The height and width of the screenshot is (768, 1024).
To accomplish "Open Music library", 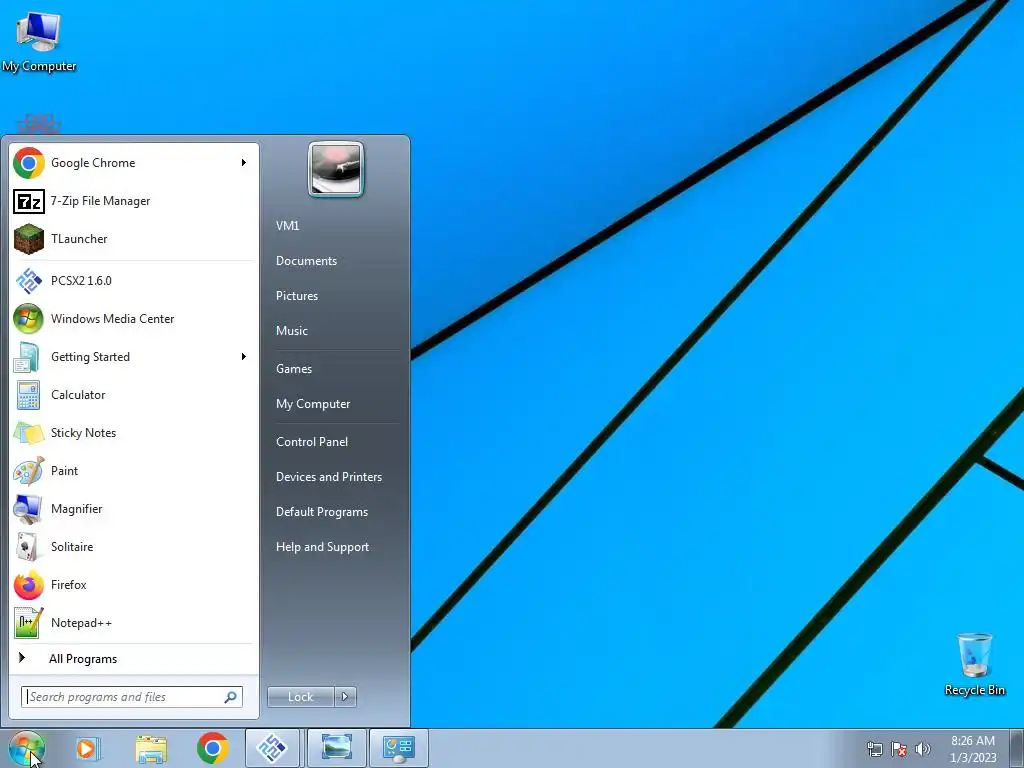I will pyautogui.click(x=291, y=330).
